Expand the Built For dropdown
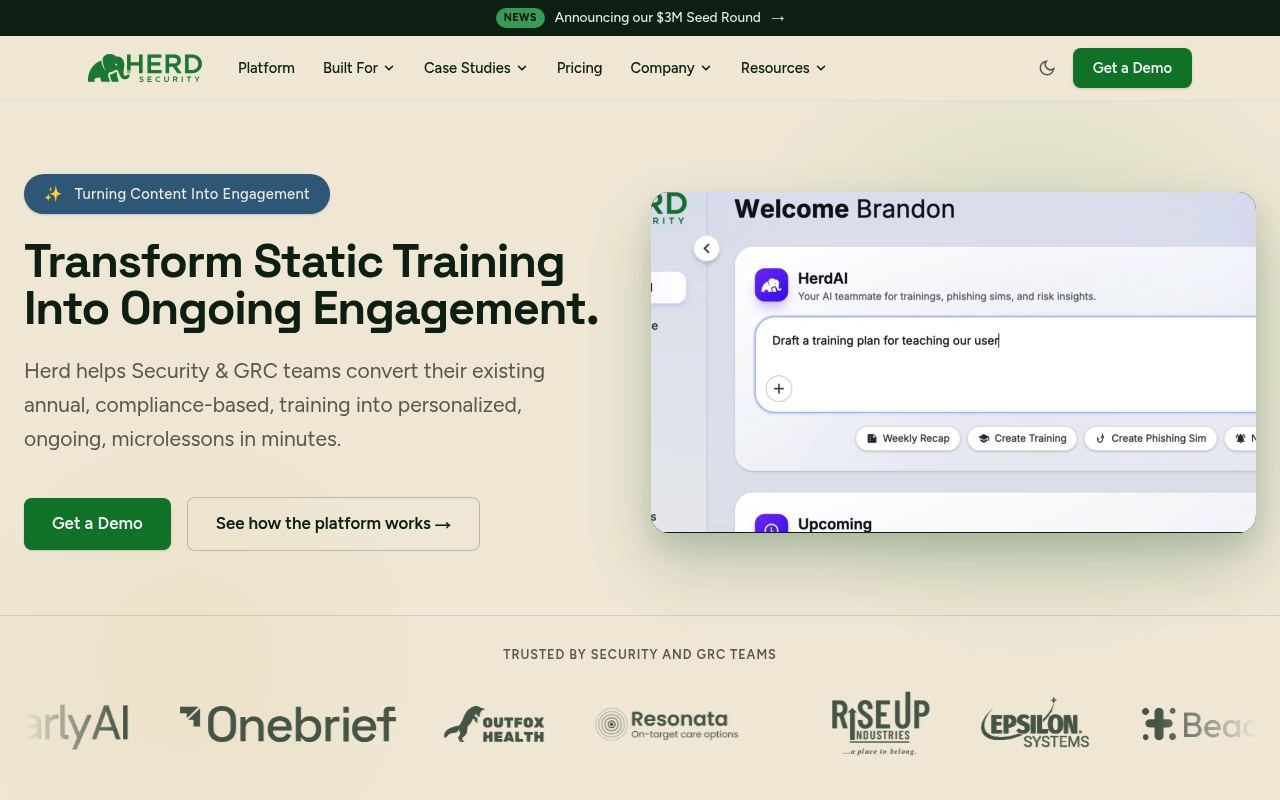 pyautogui.click(x=359, y=68)
